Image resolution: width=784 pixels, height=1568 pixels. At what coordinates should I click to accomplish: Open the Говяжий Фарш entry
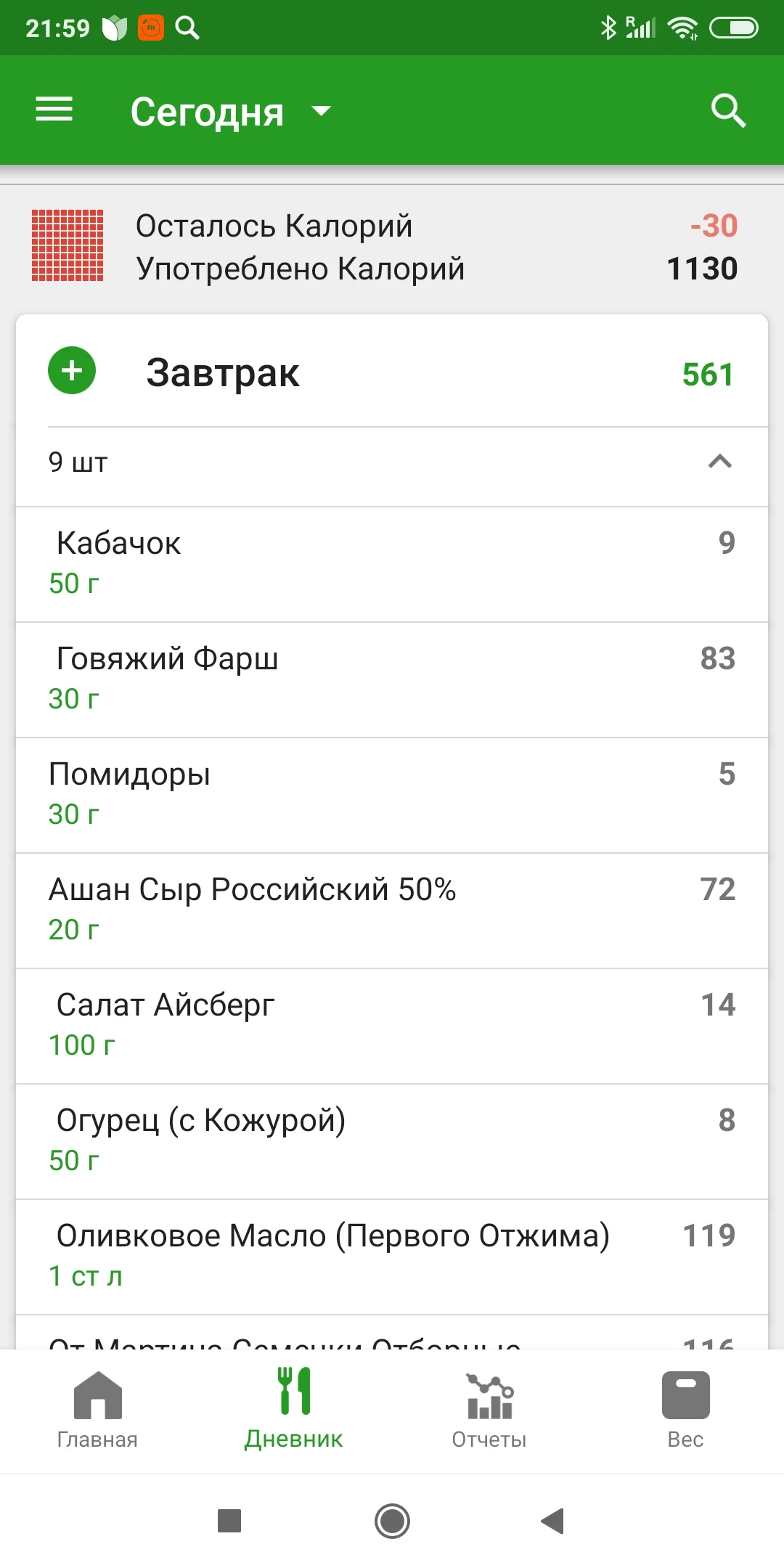pyautogui.click(x=392, y=679)
